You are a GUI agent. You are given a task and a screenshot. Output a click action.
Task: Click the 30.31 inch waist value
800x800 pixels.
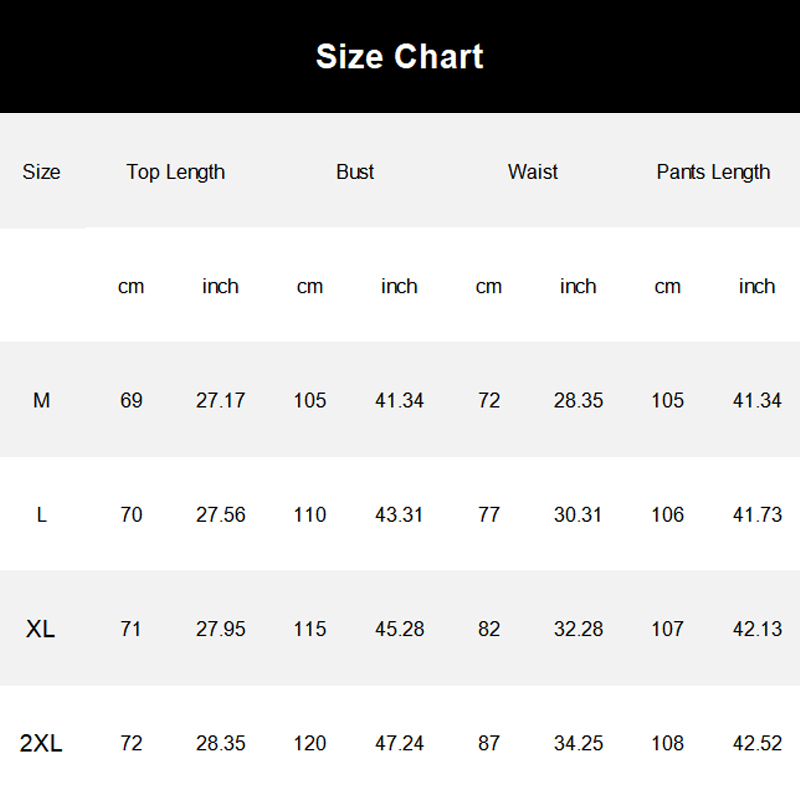[578, 515]
